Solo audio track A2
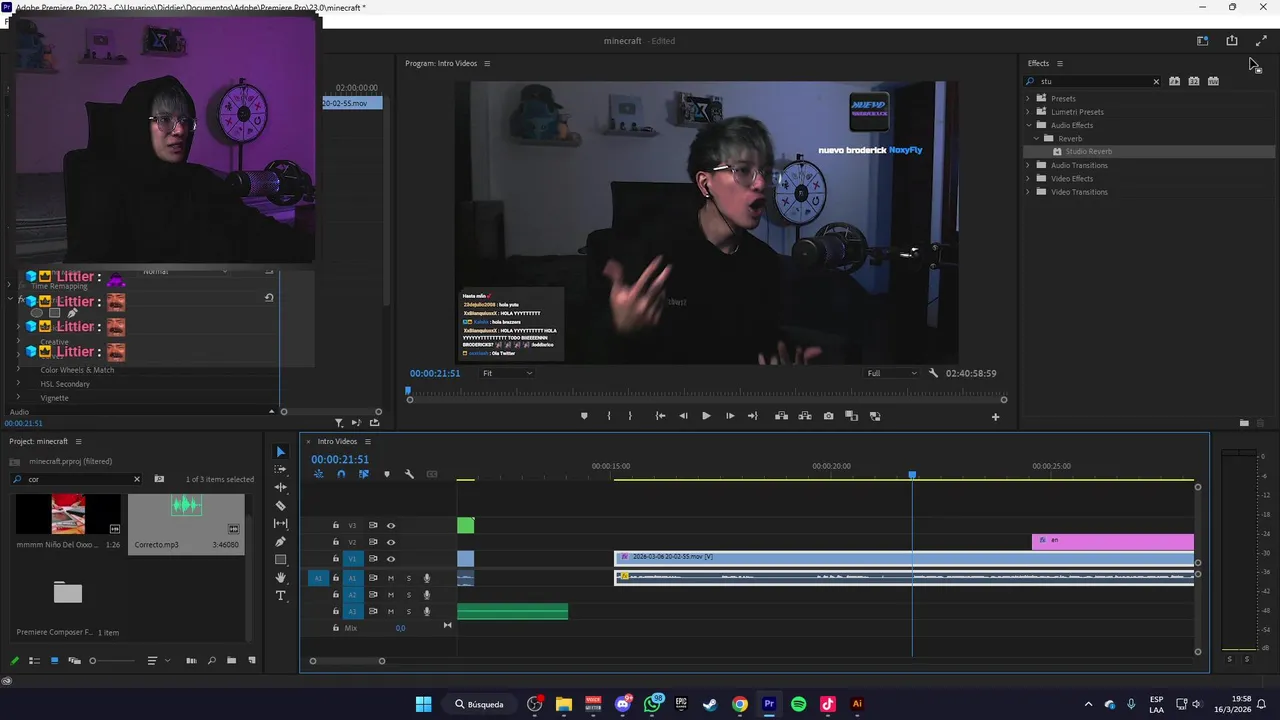This screenshot has width=1280, height=720. (408, 595)
